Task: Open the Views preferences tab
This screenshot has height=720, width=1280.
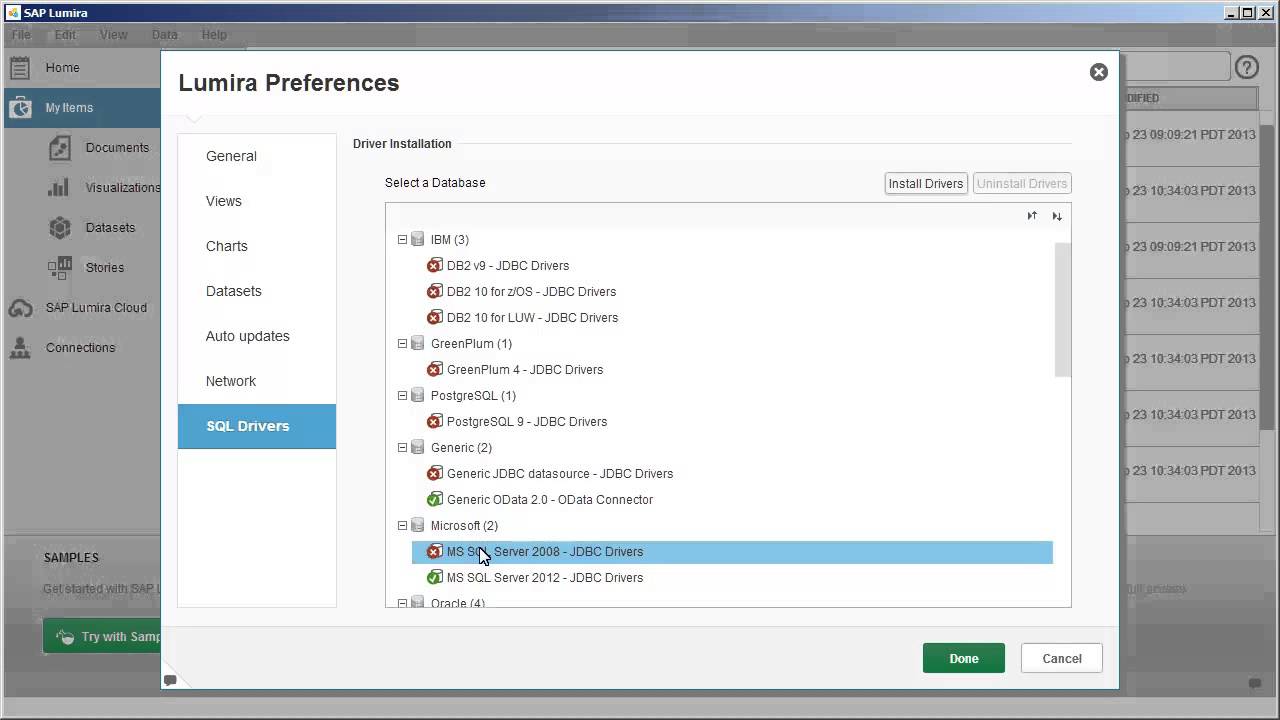Action: (x=257, y=201)
